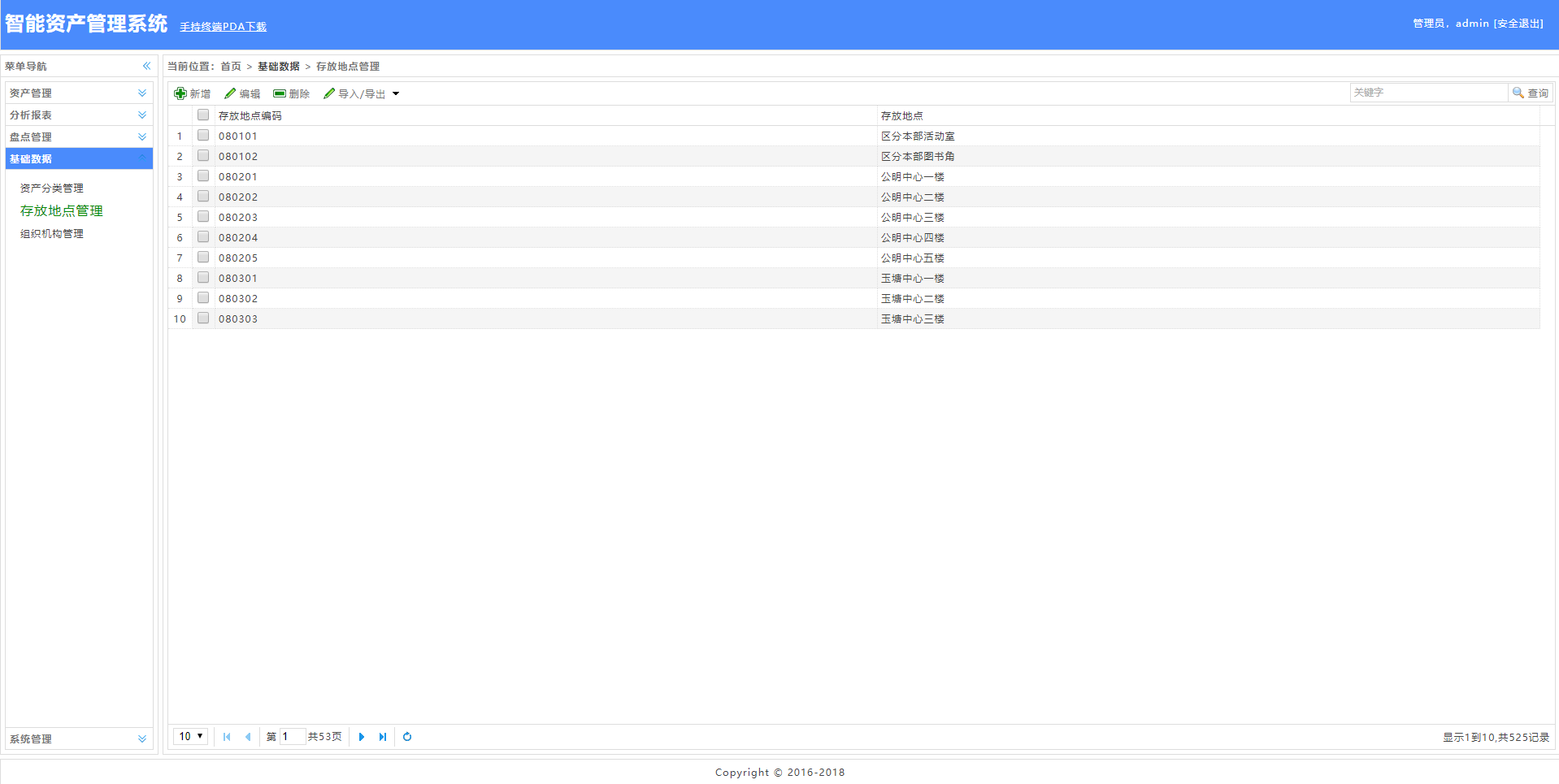Screen dimensions: 1559x784
Task: Go to the first page of results
Action: pos(227,737)
